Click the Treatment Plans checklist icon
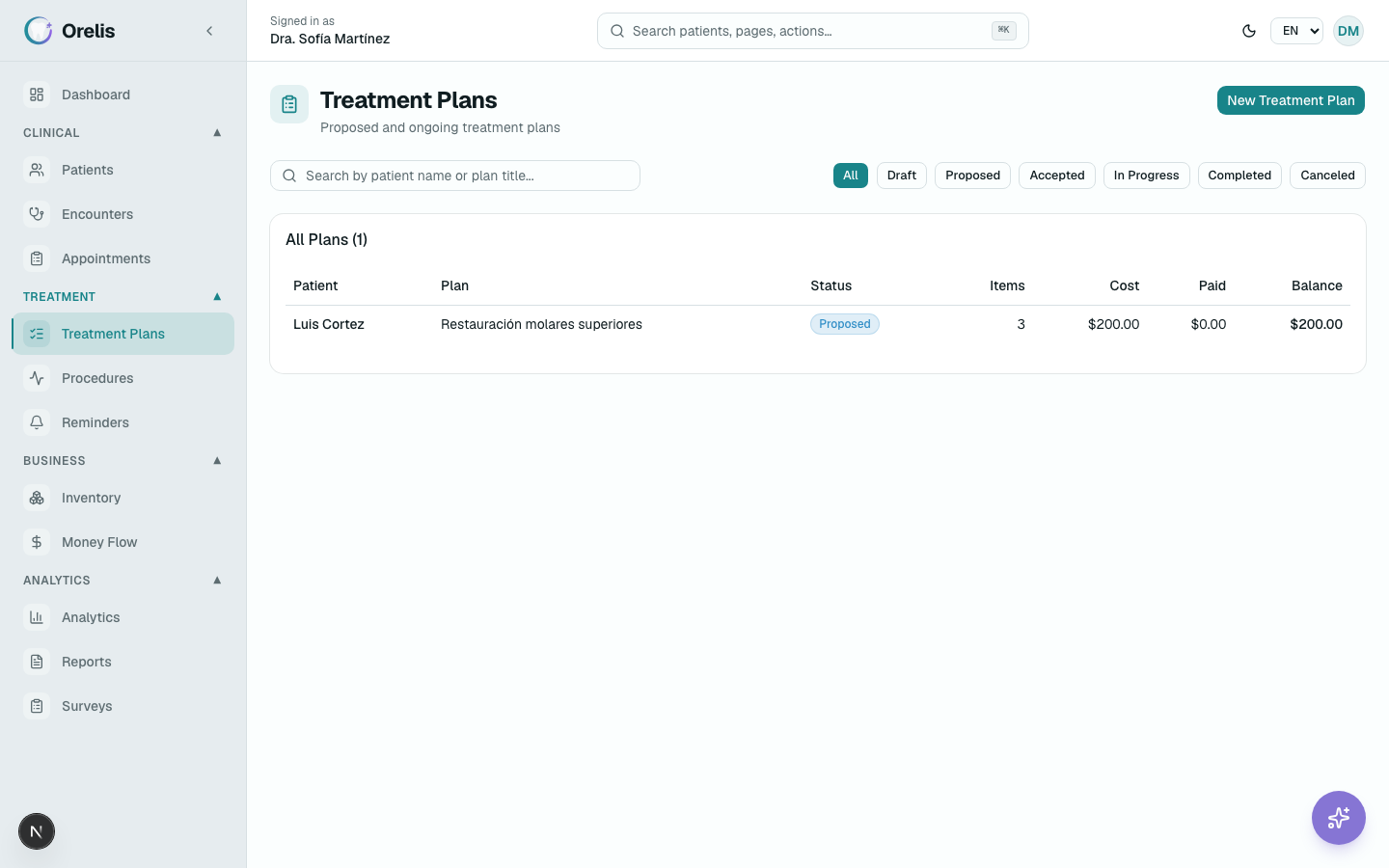The image size is (1389, 868). tap(37, 334)
